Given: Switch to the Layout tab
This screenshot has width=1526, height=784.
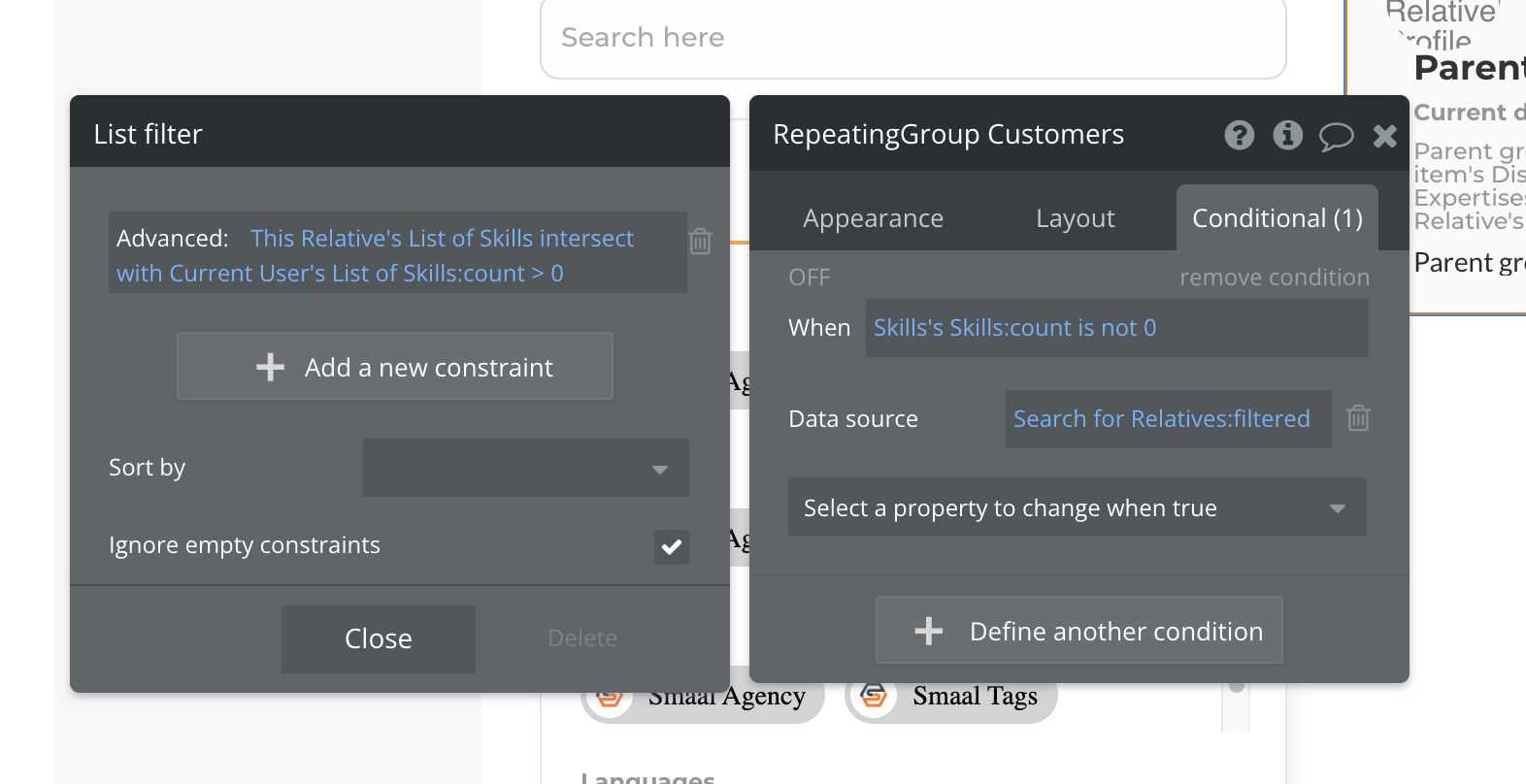Looking at the screenshot, I should [x=1075, y=219].
